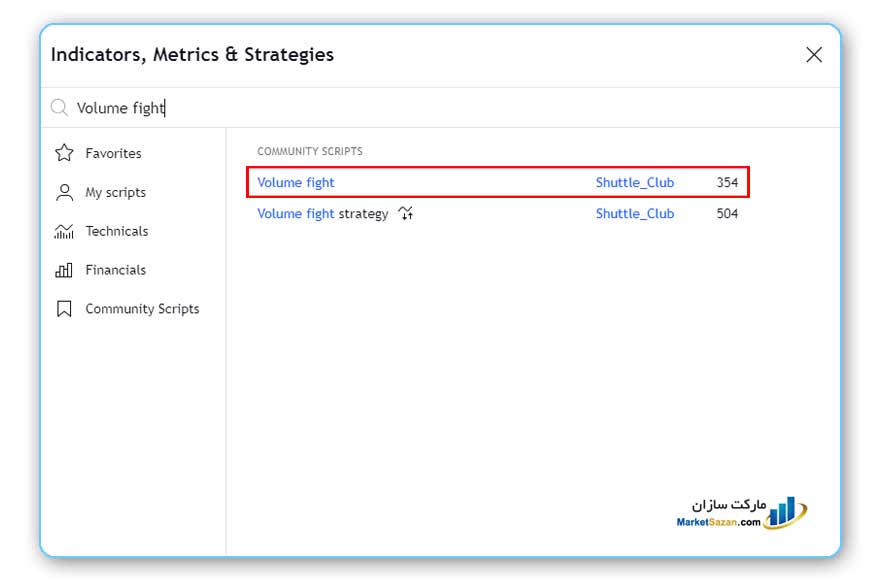Select the My scripts category
This screenshot has width=880, height=580.
click(x=115, y=192)
